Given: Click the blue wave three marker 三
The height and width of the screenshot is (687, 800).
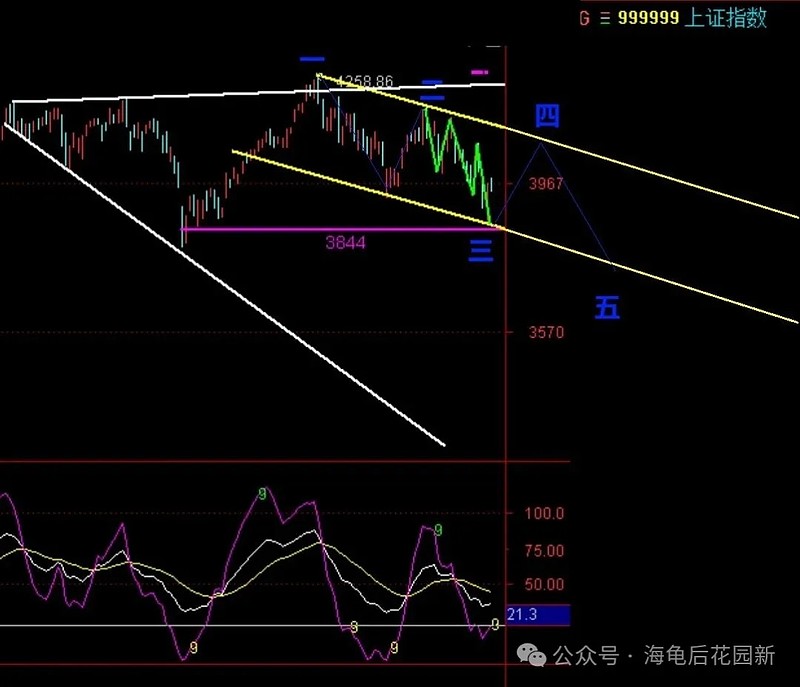Looking at the screenshot, I should coord(481,252).
